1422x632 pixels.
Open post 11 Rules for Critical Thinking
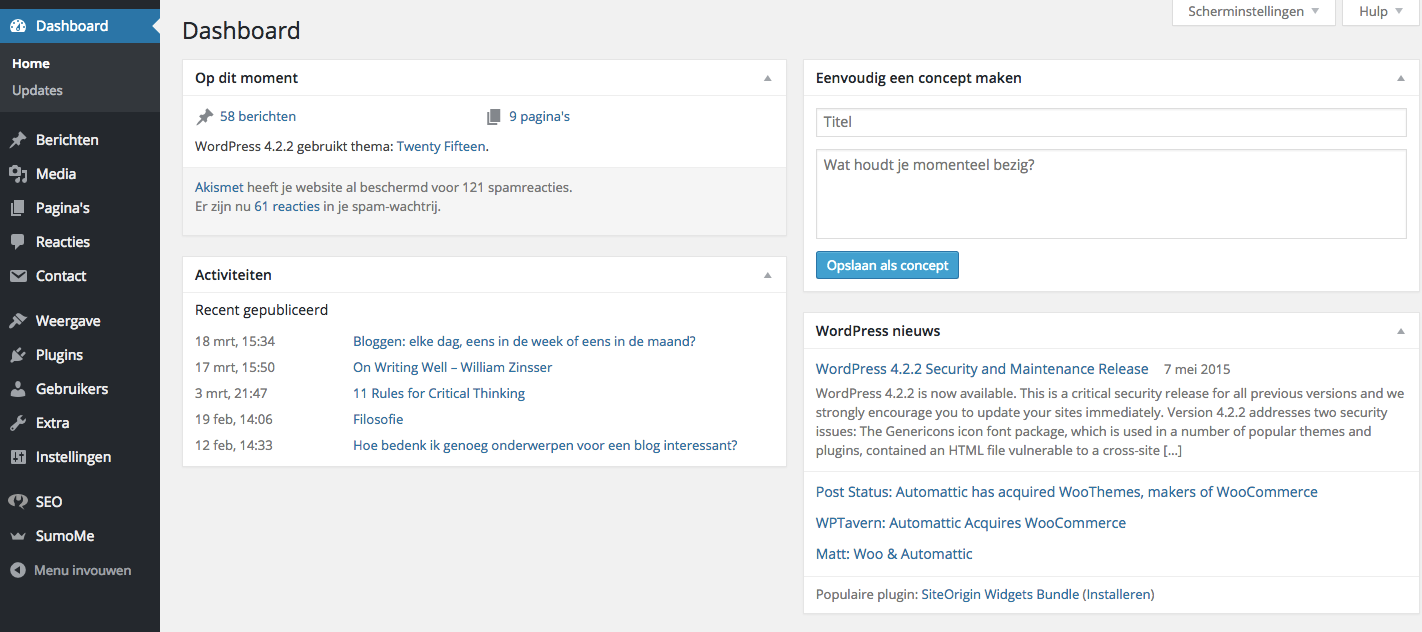tap(439, 393)
